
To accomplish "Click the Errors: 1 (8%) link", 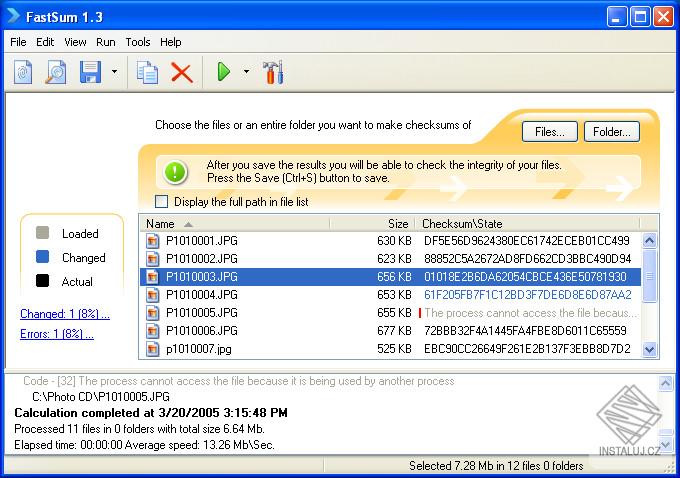I will tap(57, 334).
